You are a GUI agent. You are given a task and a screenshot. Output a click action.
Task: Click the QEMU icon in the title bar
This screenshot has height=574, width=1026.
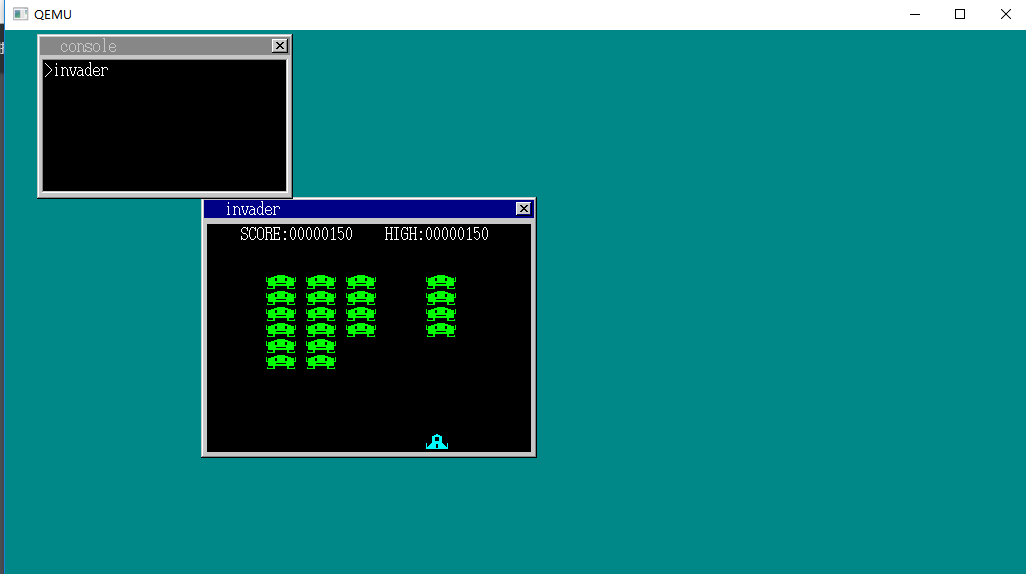(x=20, y=14)
